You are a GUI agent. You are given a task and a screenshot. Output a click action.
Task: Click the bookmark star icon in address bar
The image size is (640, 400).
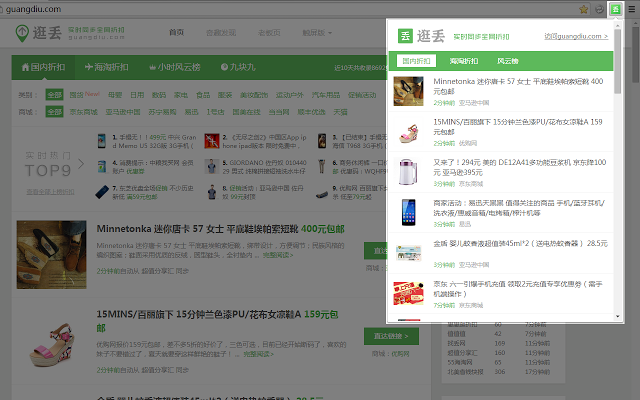tap(584, 9)
